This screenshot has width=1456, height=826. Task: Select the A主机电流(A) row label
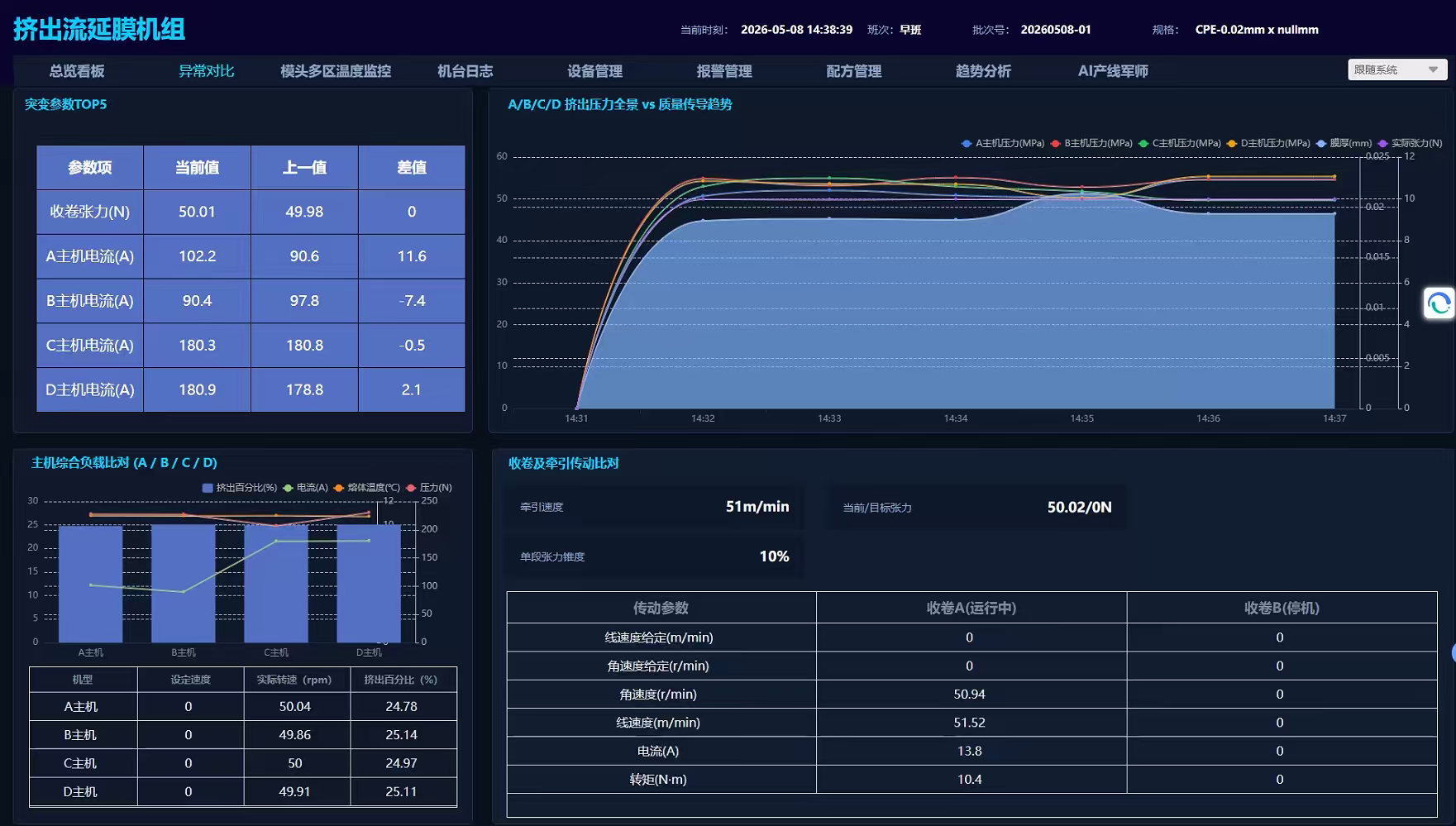click(90, 256)
